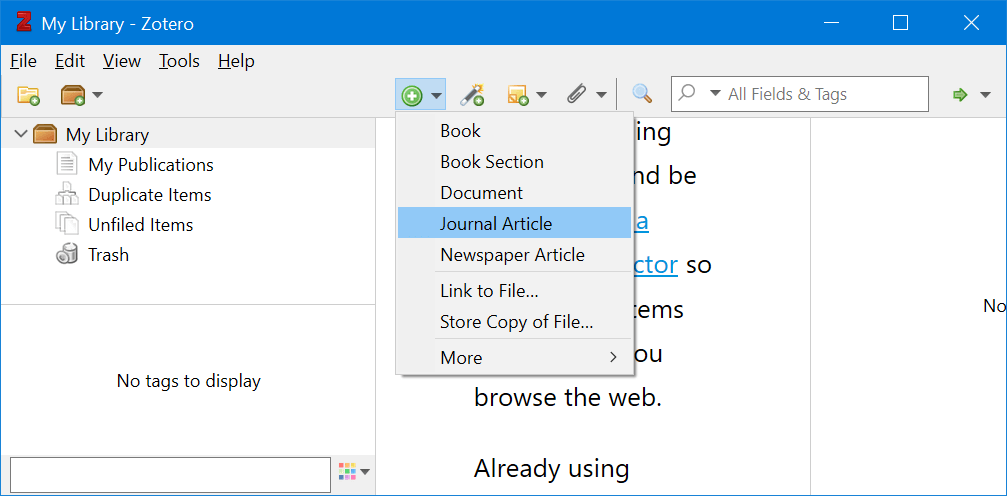Open the Add Attachment dropdown arrow
The width and height of the screenshot is (1007, 496).
601,95
